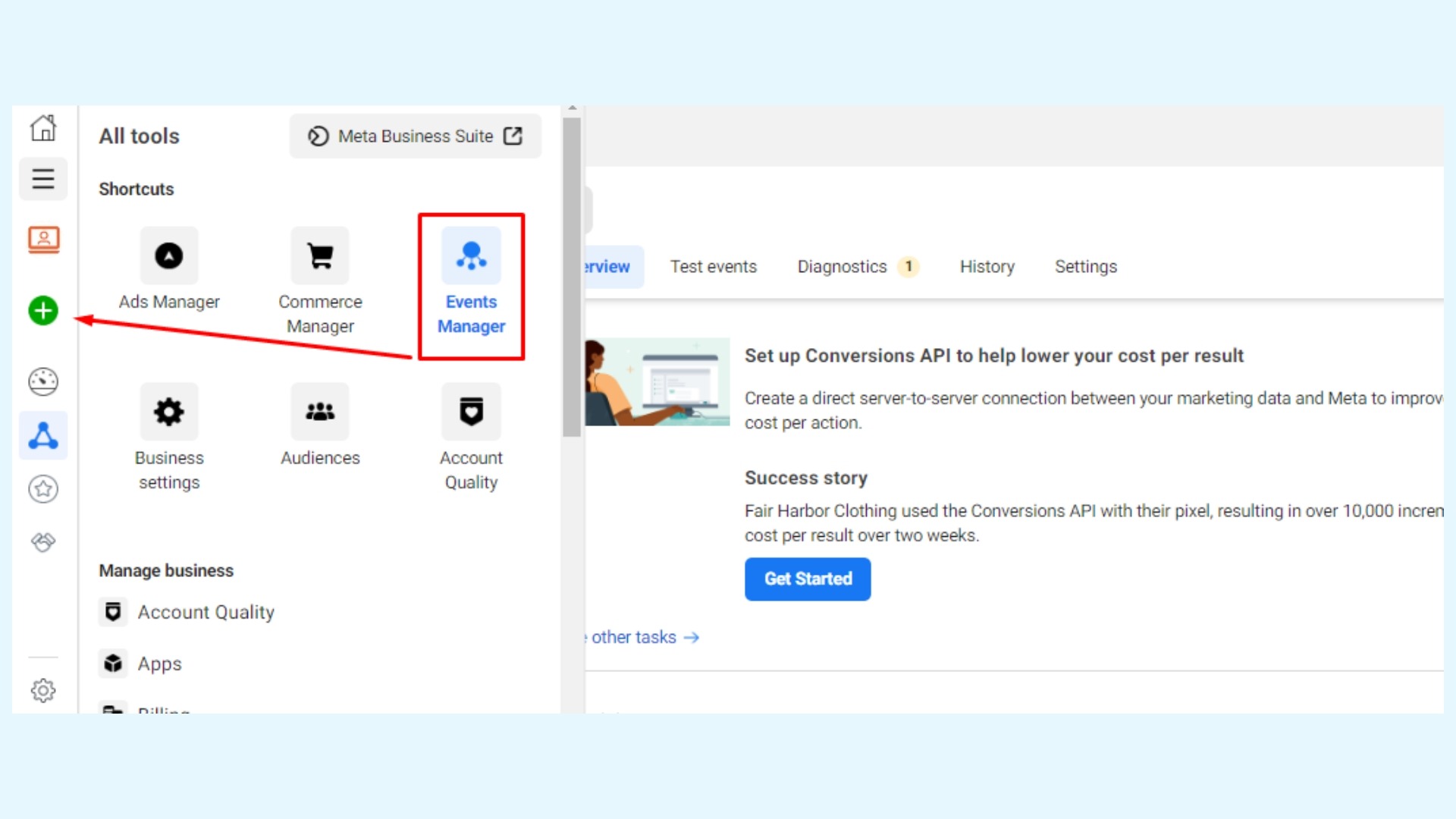
Task: Expand the Settings tab options
Action: pyautogui.click(x=1085, y=266)
